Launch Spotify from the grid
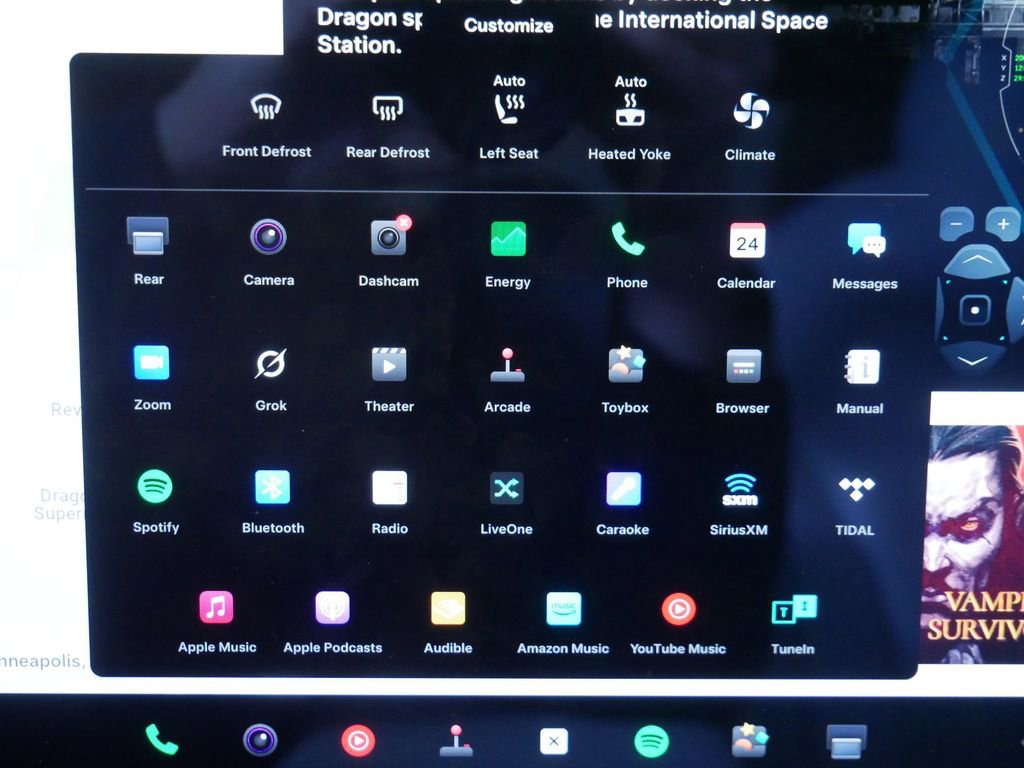Image resolution: width=1024 pixels, height=768 pixels. coord(155,501)
